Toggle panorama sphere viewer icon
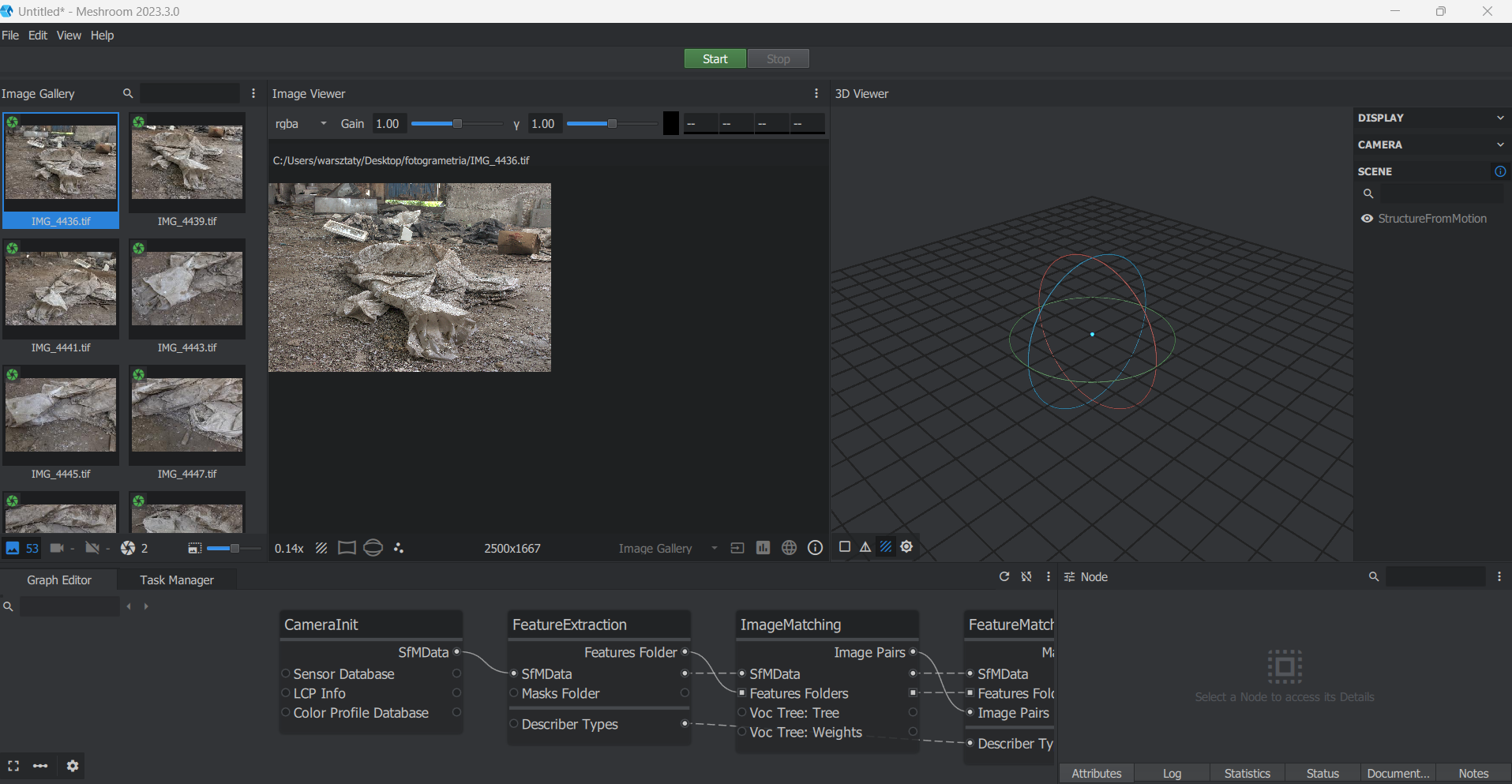 tap(373, 548)
